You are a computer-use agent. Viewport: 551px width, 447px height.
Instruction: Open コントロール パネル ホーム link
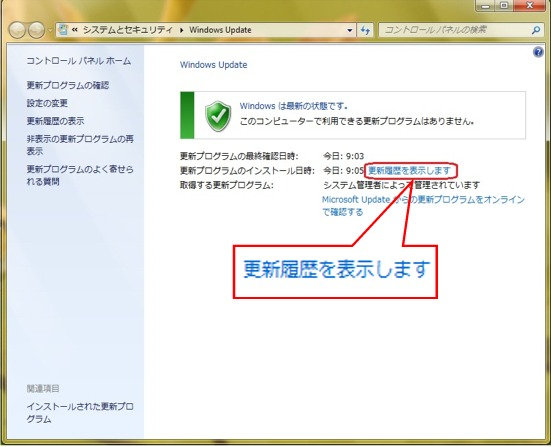79,61
